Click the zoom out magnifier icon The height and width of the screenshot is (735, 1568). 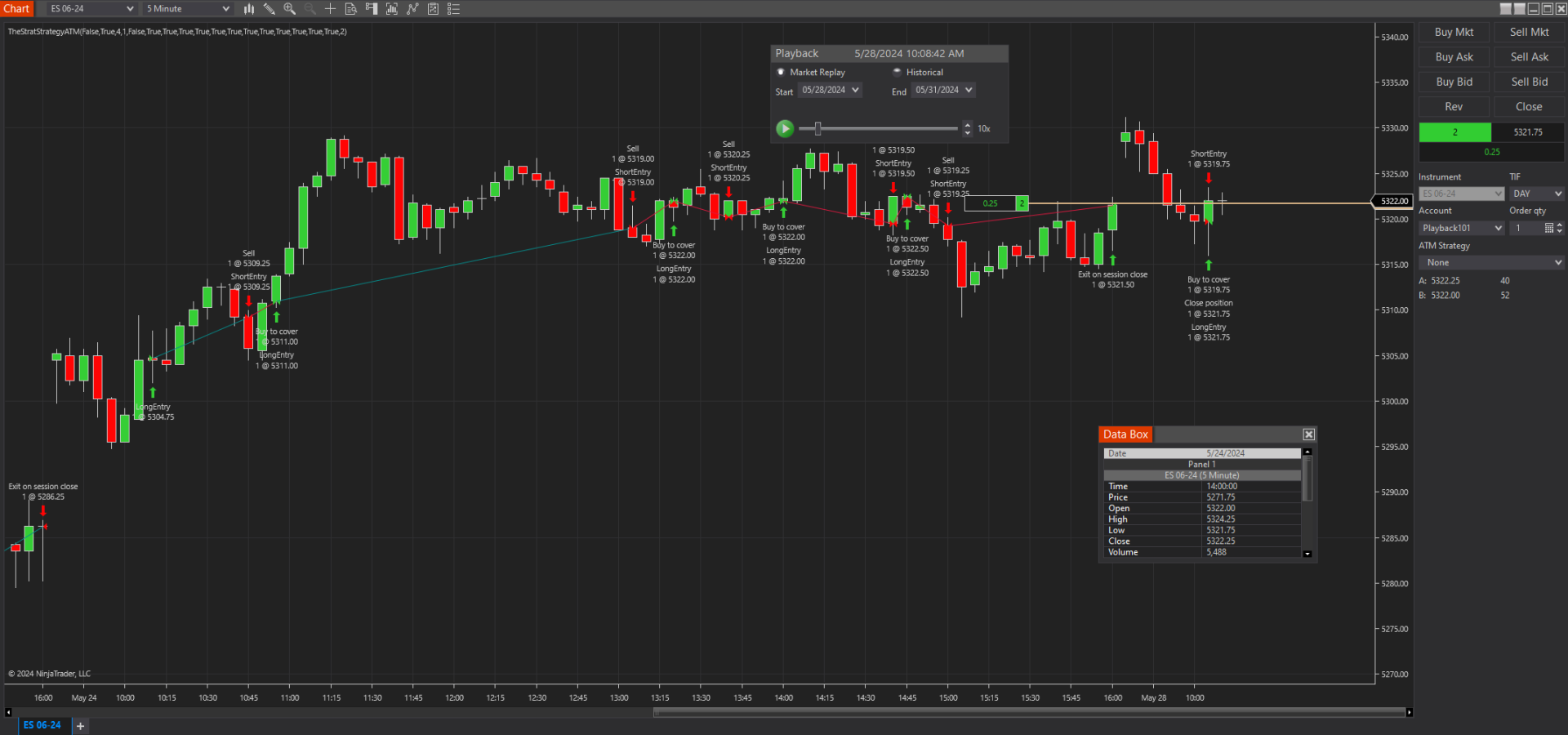click(x=310, y=9)
